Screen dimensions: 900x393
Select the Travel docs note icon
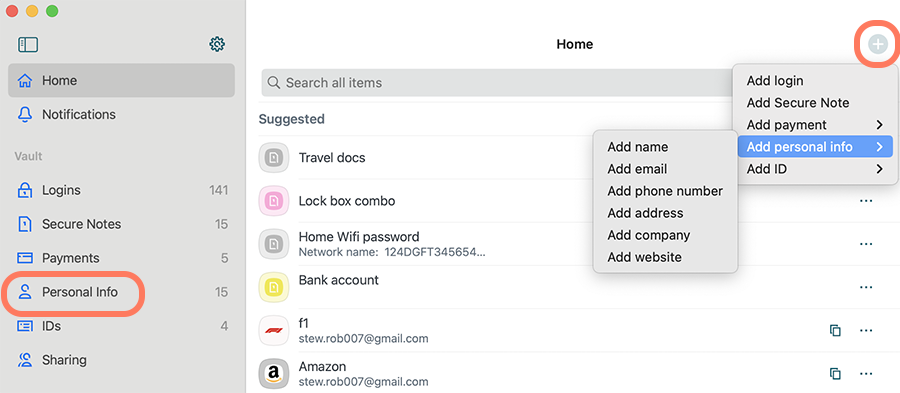[273, 158]
